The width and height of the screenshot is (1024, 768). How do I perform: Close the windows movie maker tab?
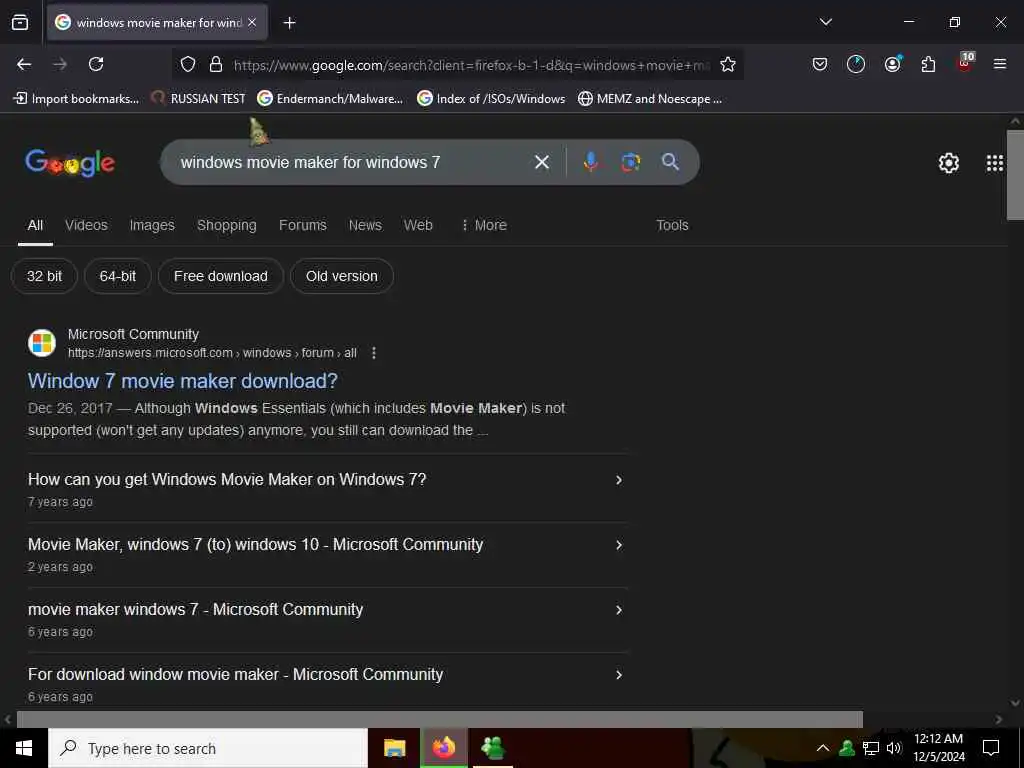pos(252,22)
